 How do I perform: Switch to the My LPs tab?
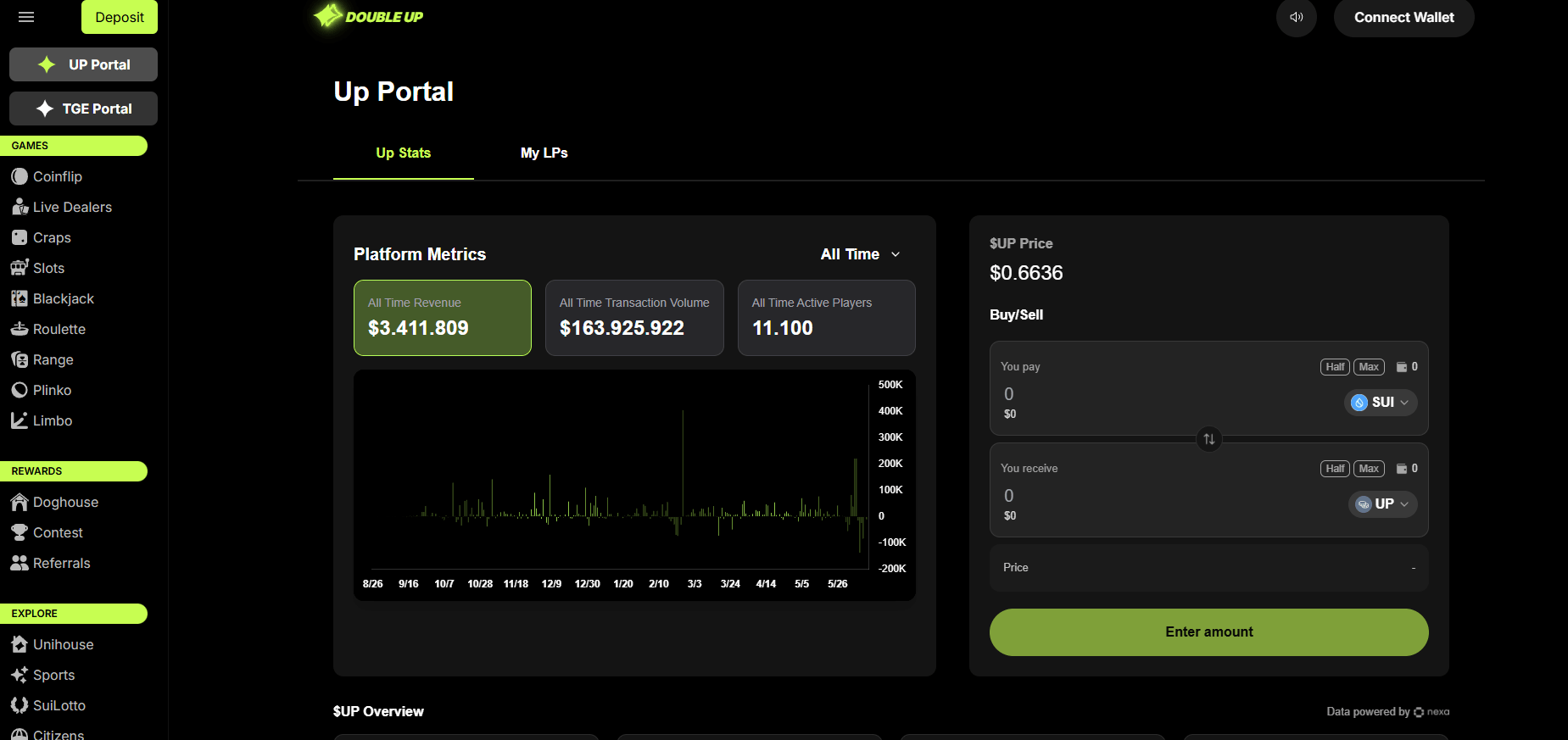click(x=544, y=153)
